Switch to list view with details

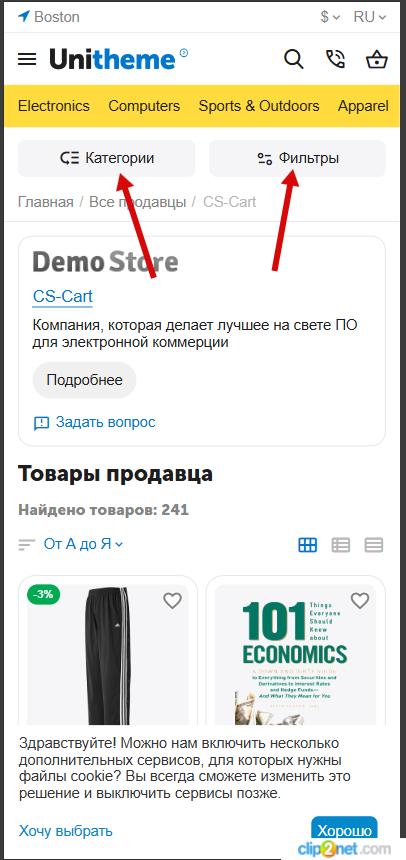[341, 545]
